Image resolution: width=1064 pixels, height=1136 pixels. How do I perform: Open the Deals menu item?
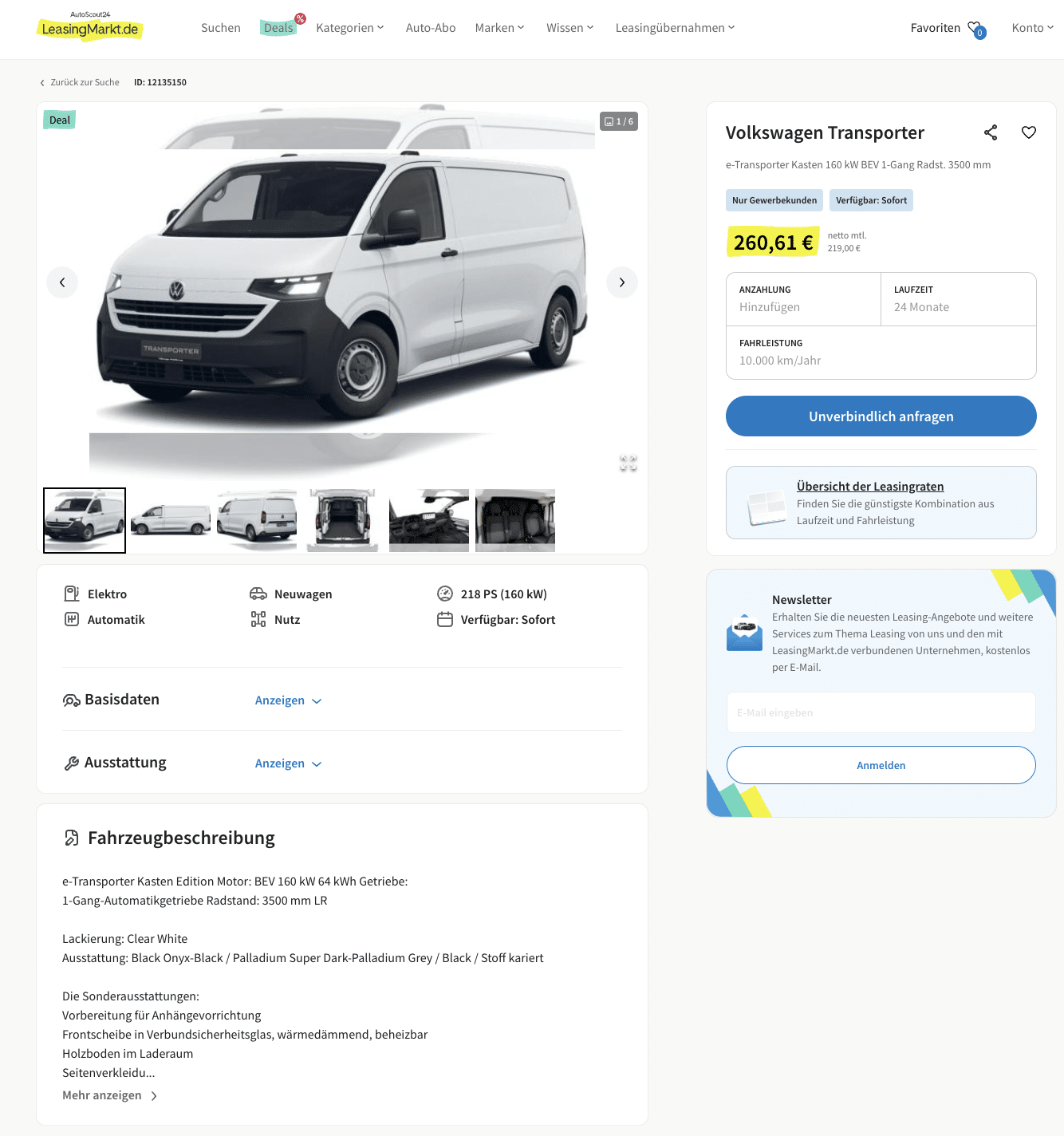[279, 28]
